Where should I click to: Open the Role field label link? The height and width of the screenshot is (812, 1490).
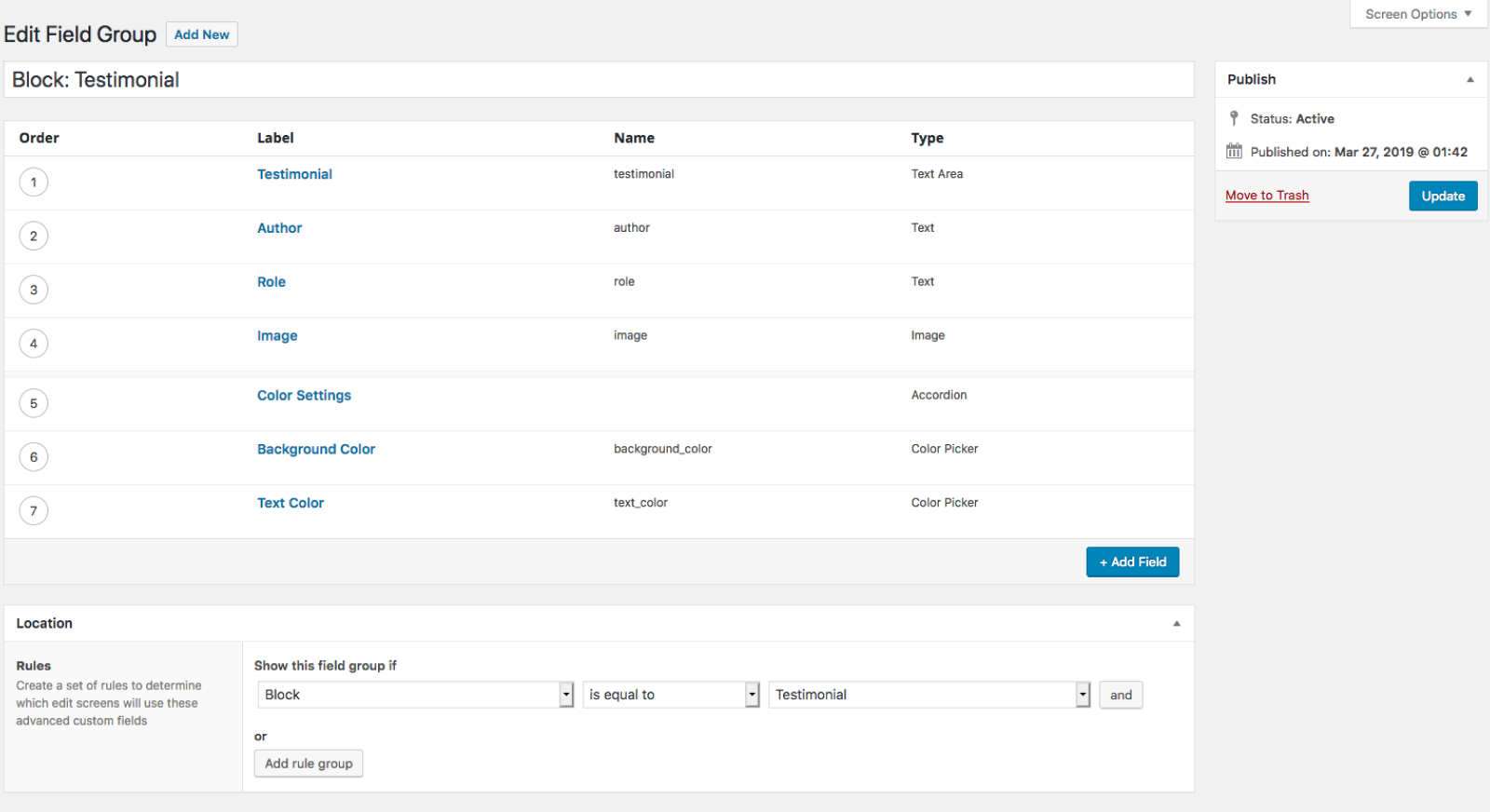click(x=271, y=282)
